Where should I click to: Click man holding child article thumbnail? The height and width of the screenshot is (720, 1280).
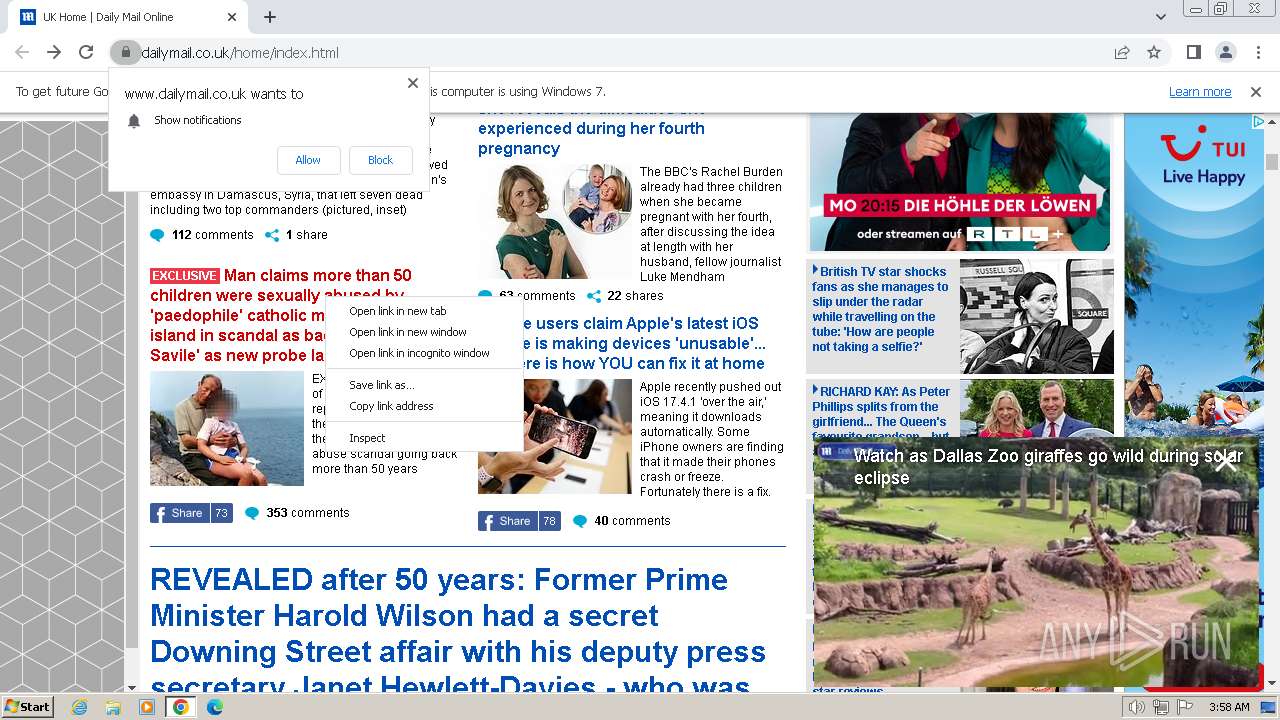tap(227, 429)
